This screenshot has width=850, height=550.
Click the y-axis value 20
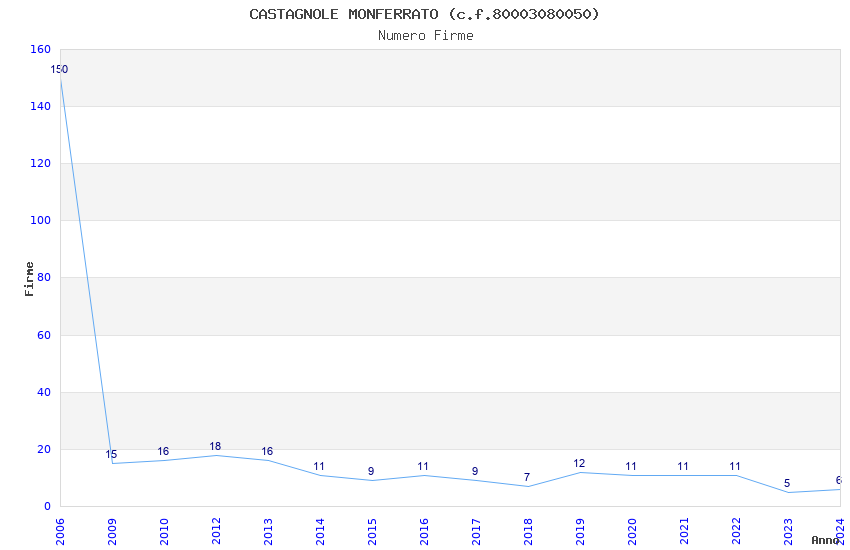(x=44, y=449)
